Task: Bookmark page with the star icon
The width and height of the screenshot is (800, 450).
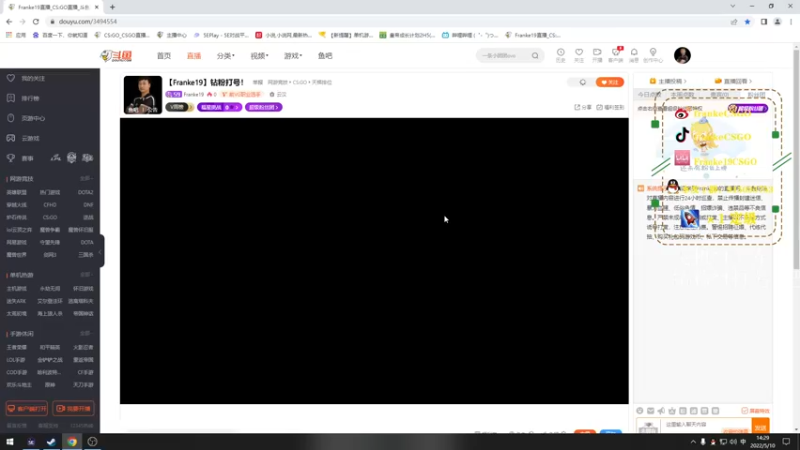Action: pyautogui.click(x=747, y=21)
